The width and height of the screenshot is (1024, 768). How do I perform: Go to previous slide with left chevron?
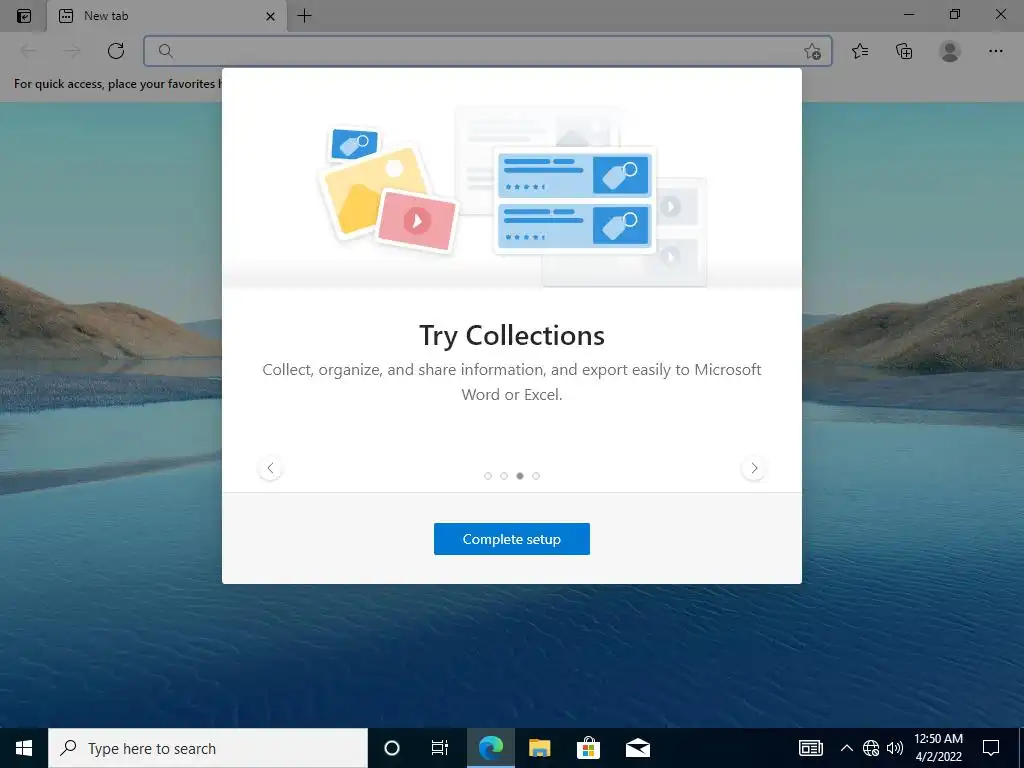270,468
